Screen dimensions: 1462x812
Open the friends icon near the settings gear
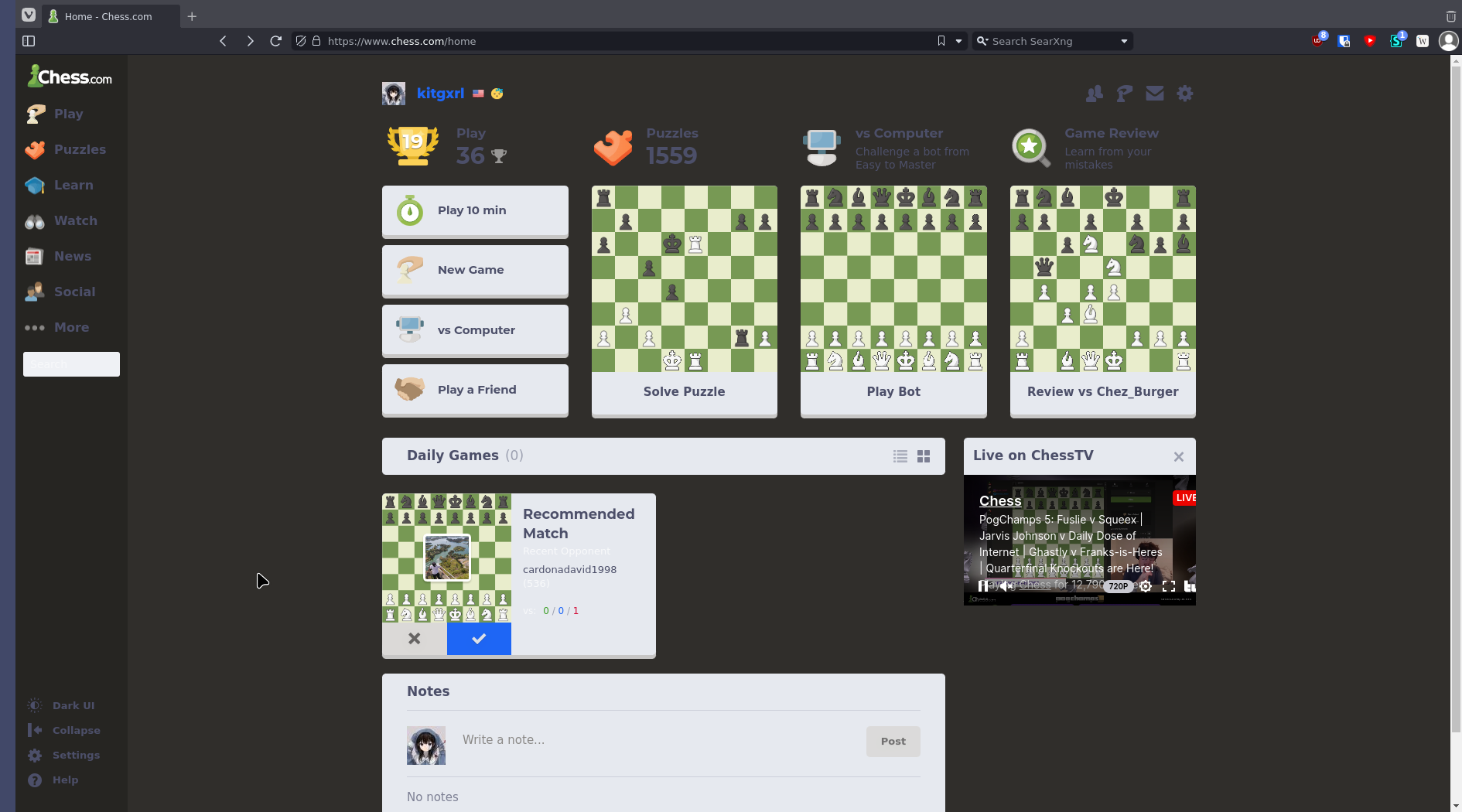click(x=1094, y=93)
